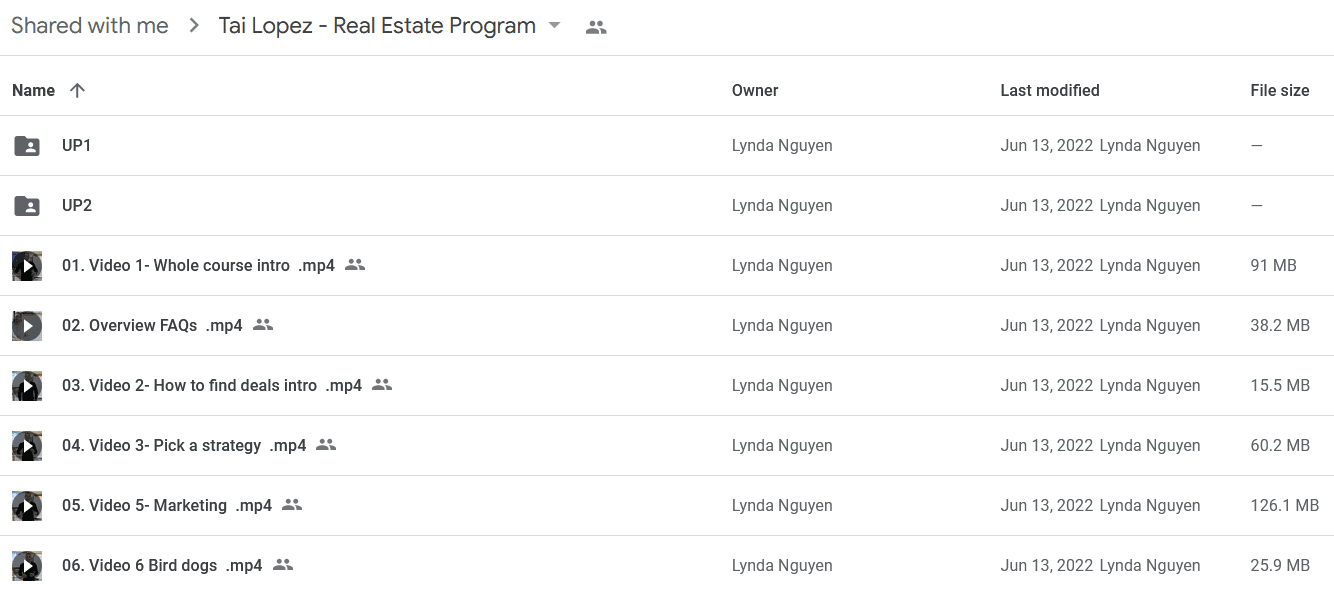This screenshot has width=1334, height=595.
Task: Click the video thumbnail for Whole course intro
Action: (27, 266)
